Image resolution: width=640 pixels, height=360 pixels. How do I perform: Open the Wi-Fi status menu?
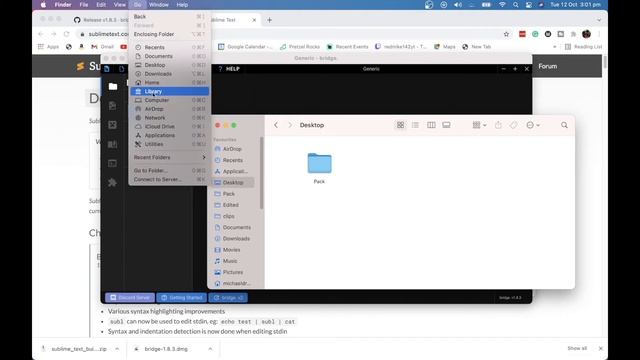tap(502, 5)
